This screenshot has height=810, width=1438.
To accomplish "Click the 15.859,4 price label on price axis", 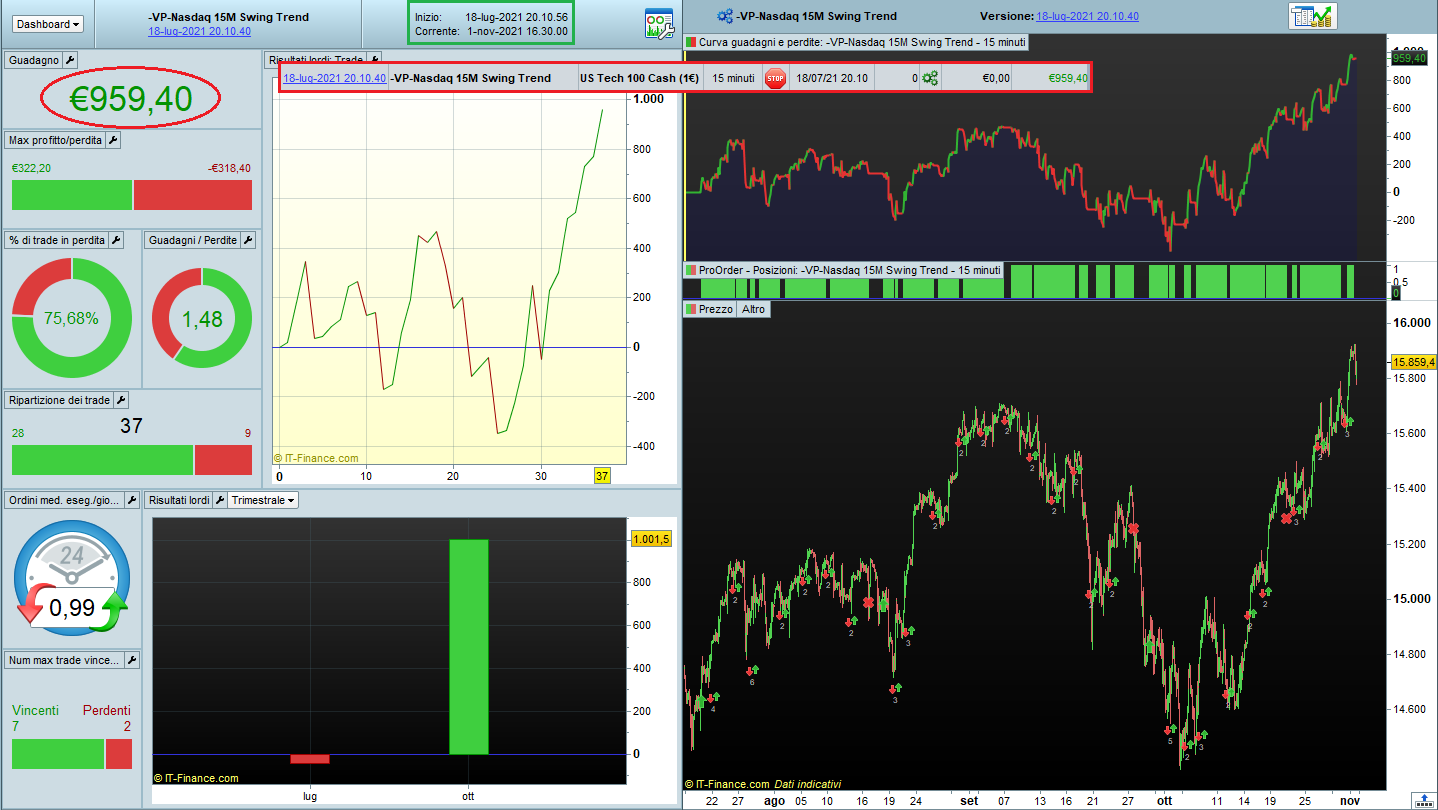I will pos(1413,362).
